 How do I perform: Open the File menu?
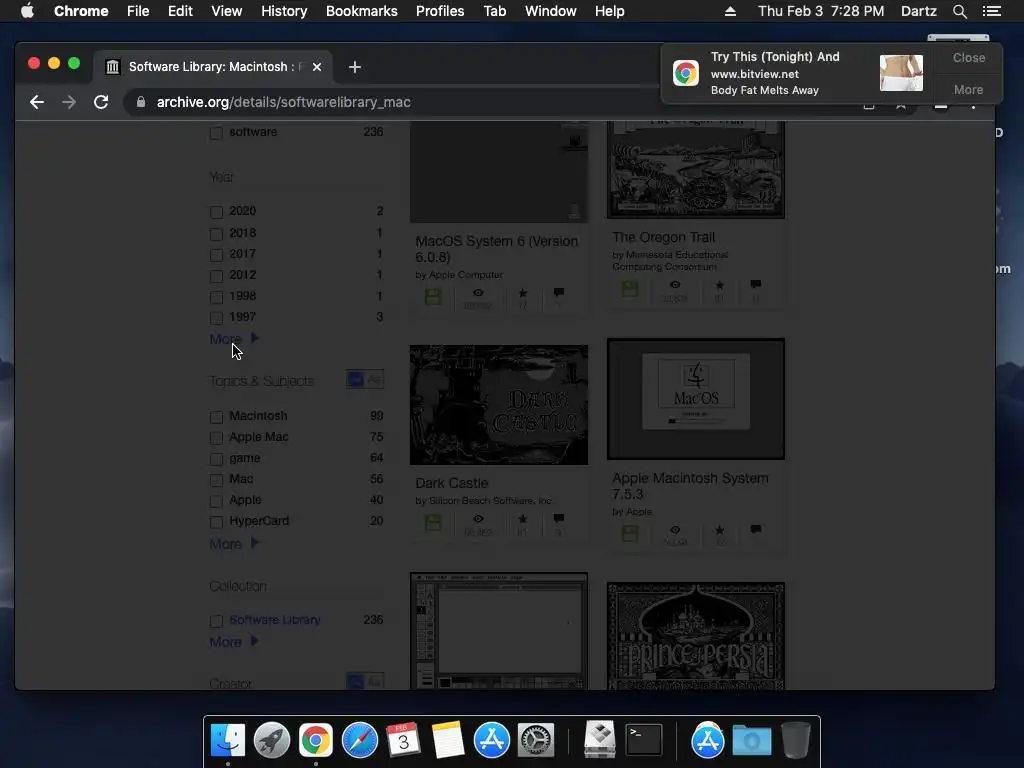pyautogui.click(x=138, y=11)
